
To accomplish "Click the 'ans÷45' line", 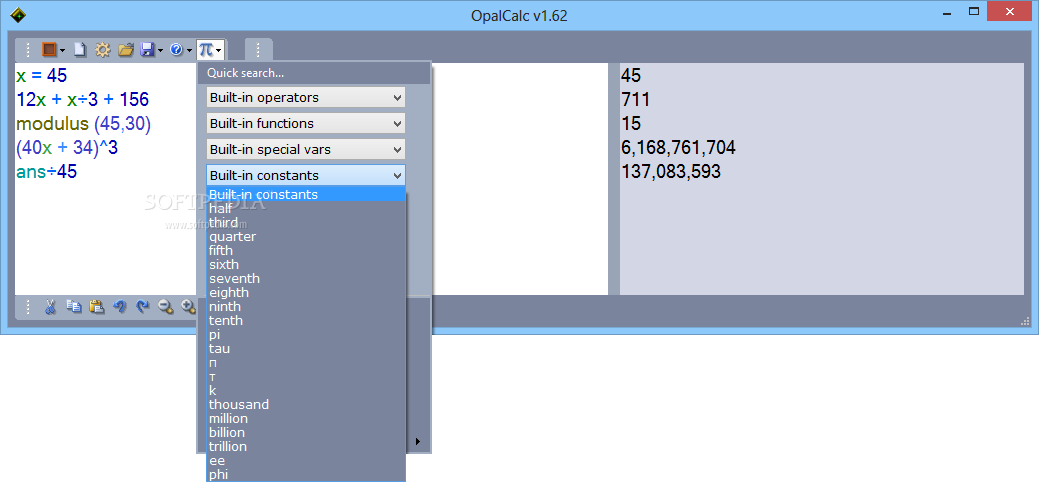I will point(46,172).
